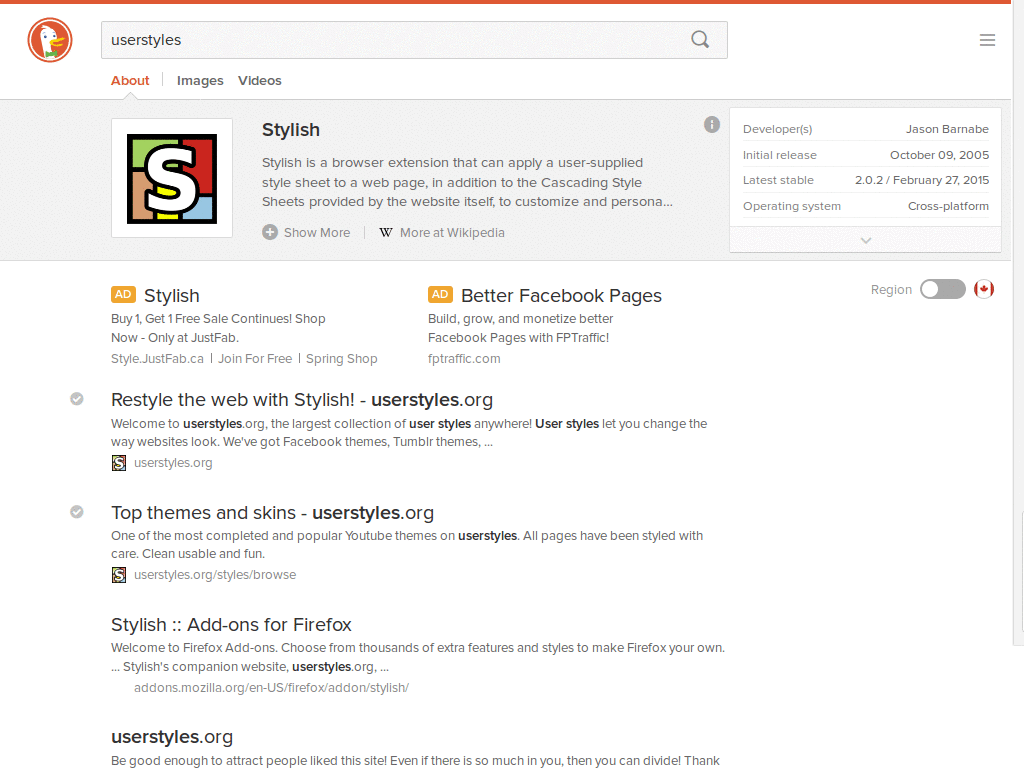Click the info icon beside the Wikipedia card
Screen dimensions: 1024x768
(712, 124)
